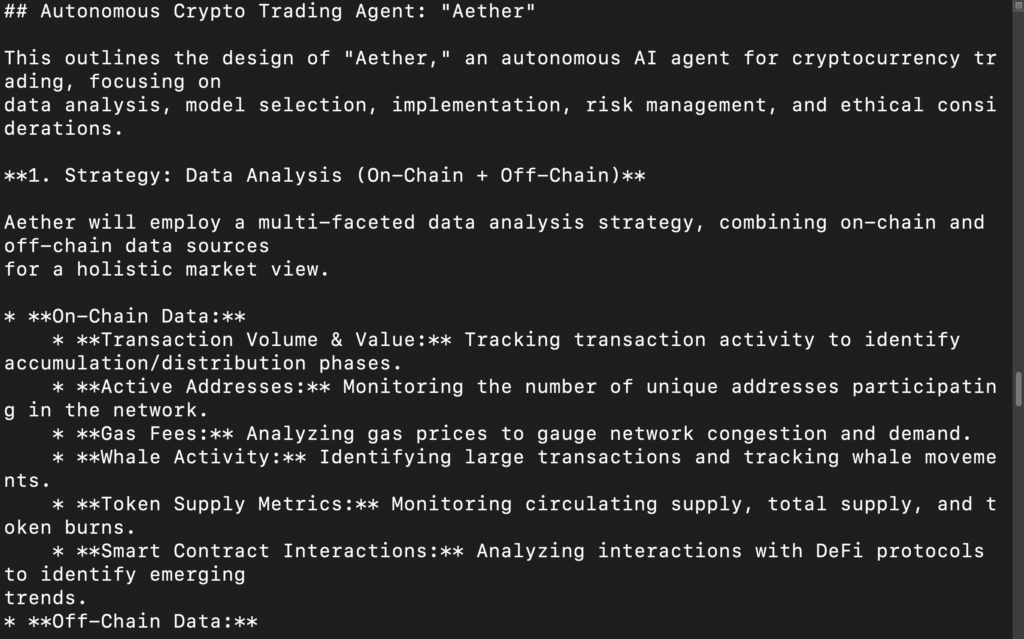The image size is (1024, 639).
Task: Click the "Transaction Volume & Value:" label
Action: [264, 340]
